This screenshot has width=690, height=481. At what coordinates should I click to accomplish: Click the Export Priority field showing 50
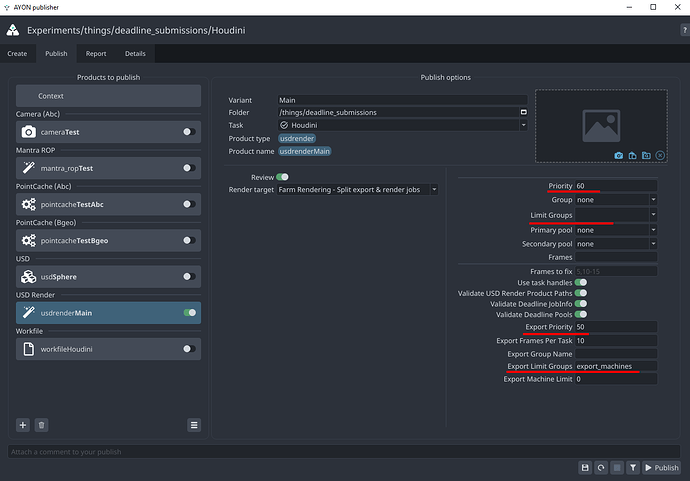[x=616, y=327]
